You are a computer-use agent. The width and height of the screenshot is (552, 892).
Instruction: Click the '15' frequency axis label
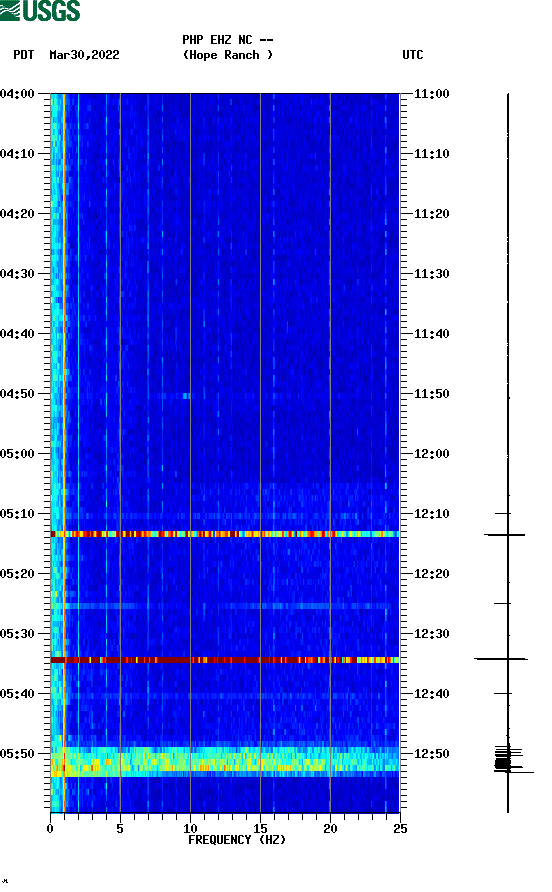tap(260, 829)
